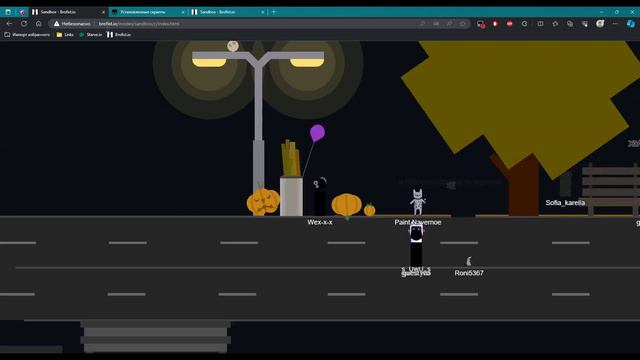The width and height of the screenshot is (640, 360).
Task: Open the Copilot sidebar icon
Action: pos(631,24)
